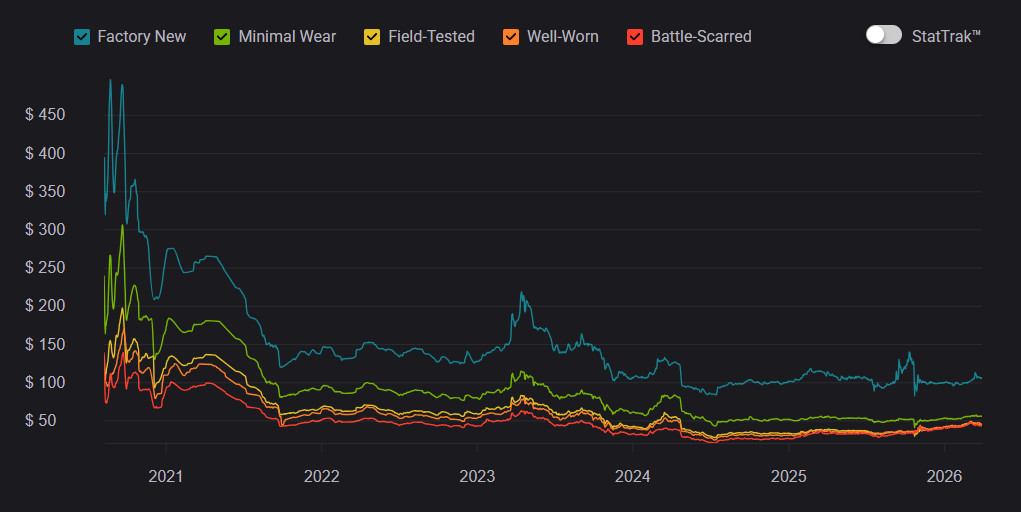Disable the Well-Worn checkbox
This screenshot has height=512, width=1021.
(511, 37)
